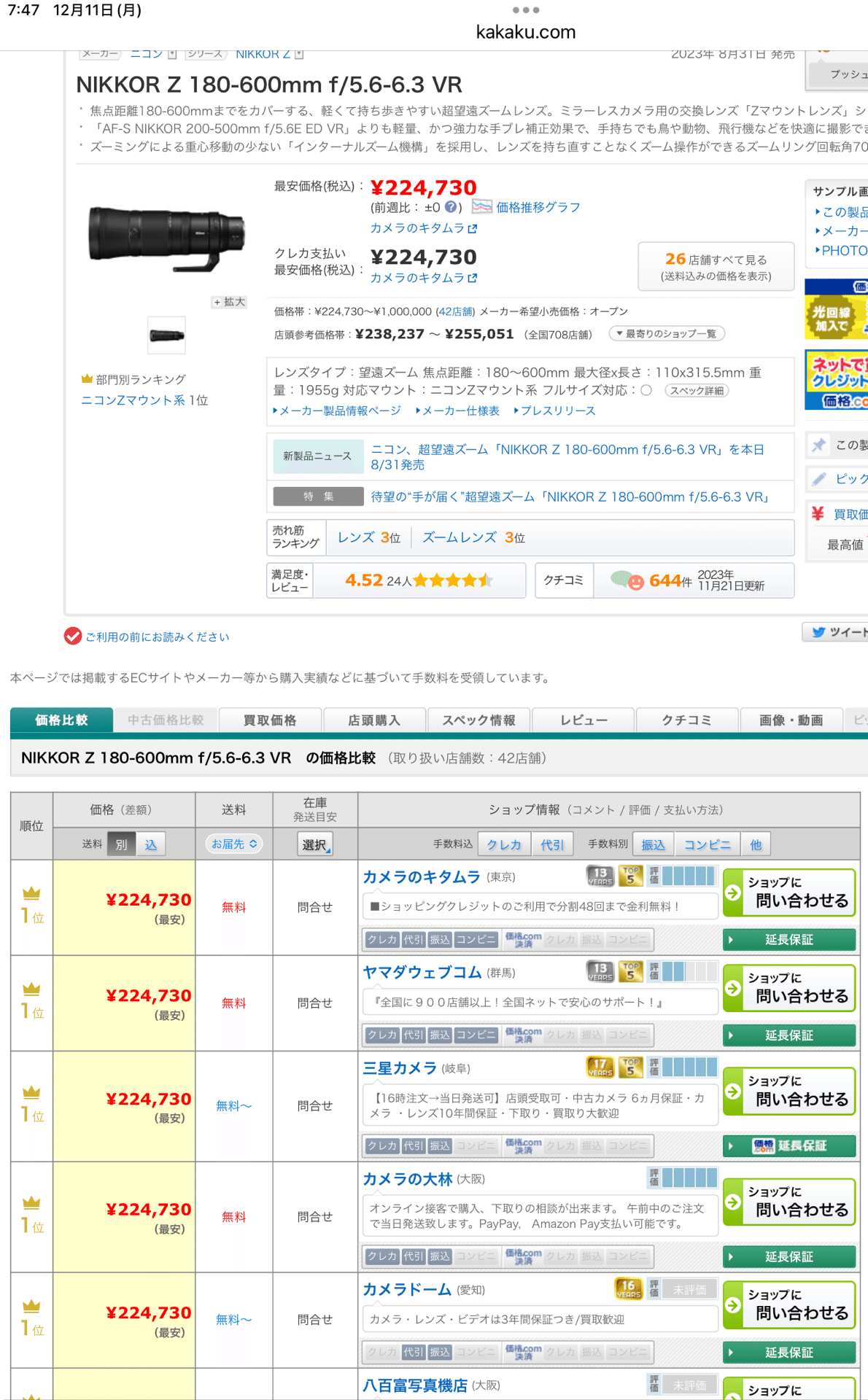
Task: Click the green arrow icon on カメラのキタムラ inquiry button
Action: [x=733, y=892]
